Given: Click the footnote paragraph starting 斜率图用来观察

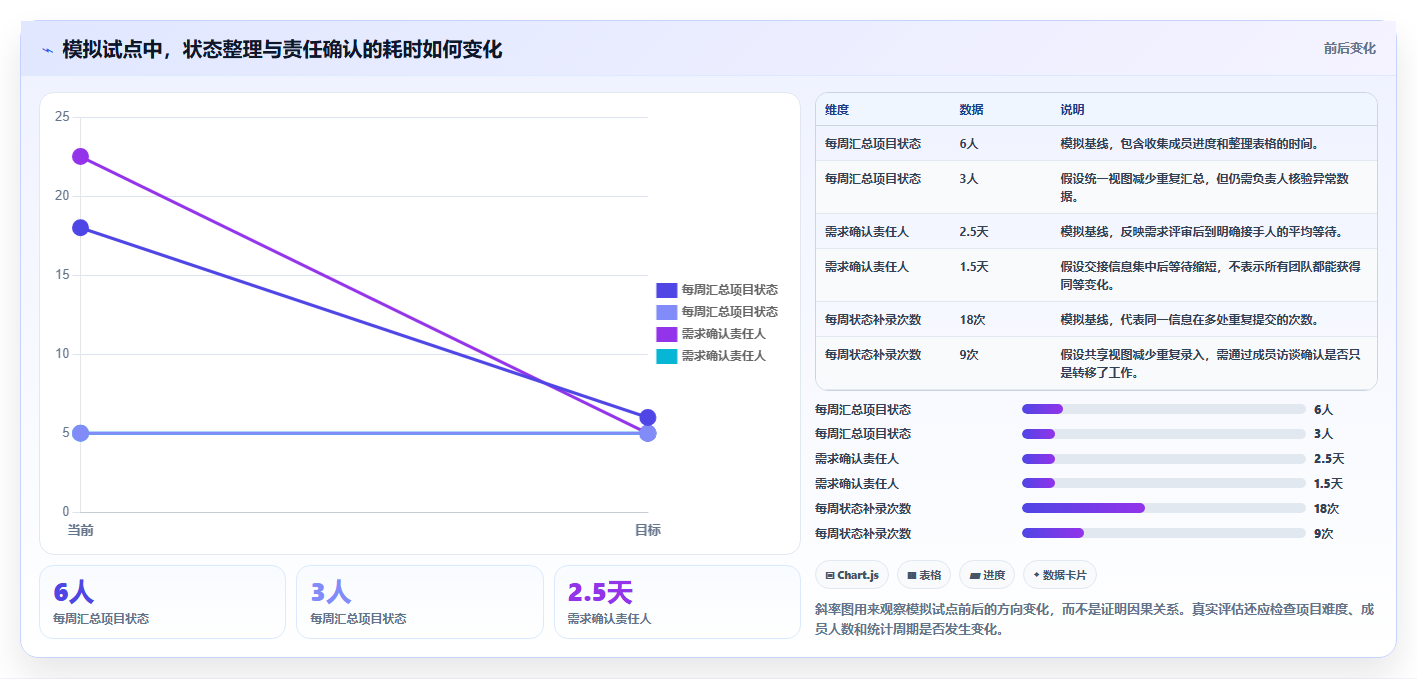Looking at the screenshot, I should (1096, 619).
